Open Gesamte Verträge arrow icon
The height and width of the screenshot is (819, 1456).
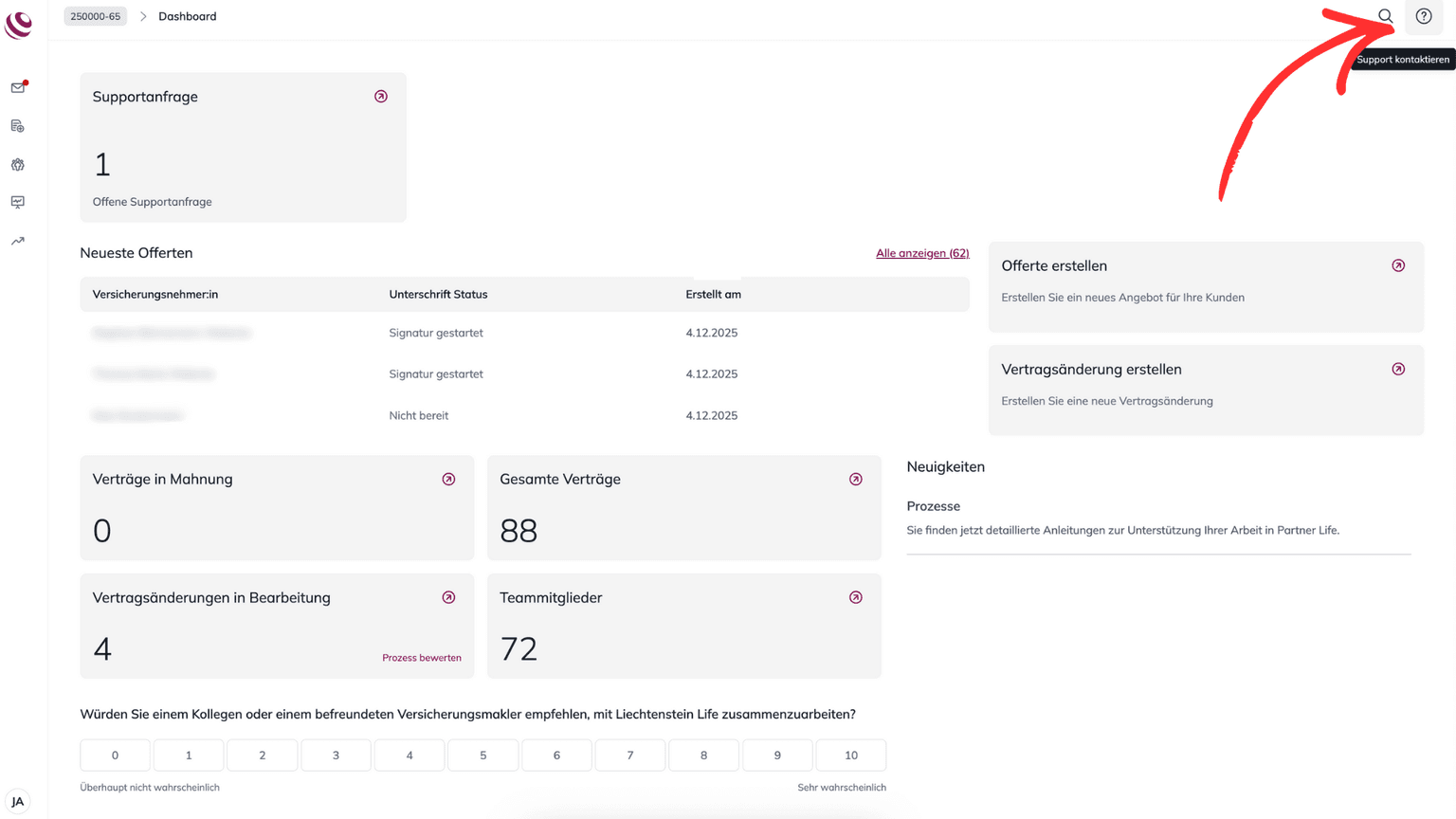(856, 479)
